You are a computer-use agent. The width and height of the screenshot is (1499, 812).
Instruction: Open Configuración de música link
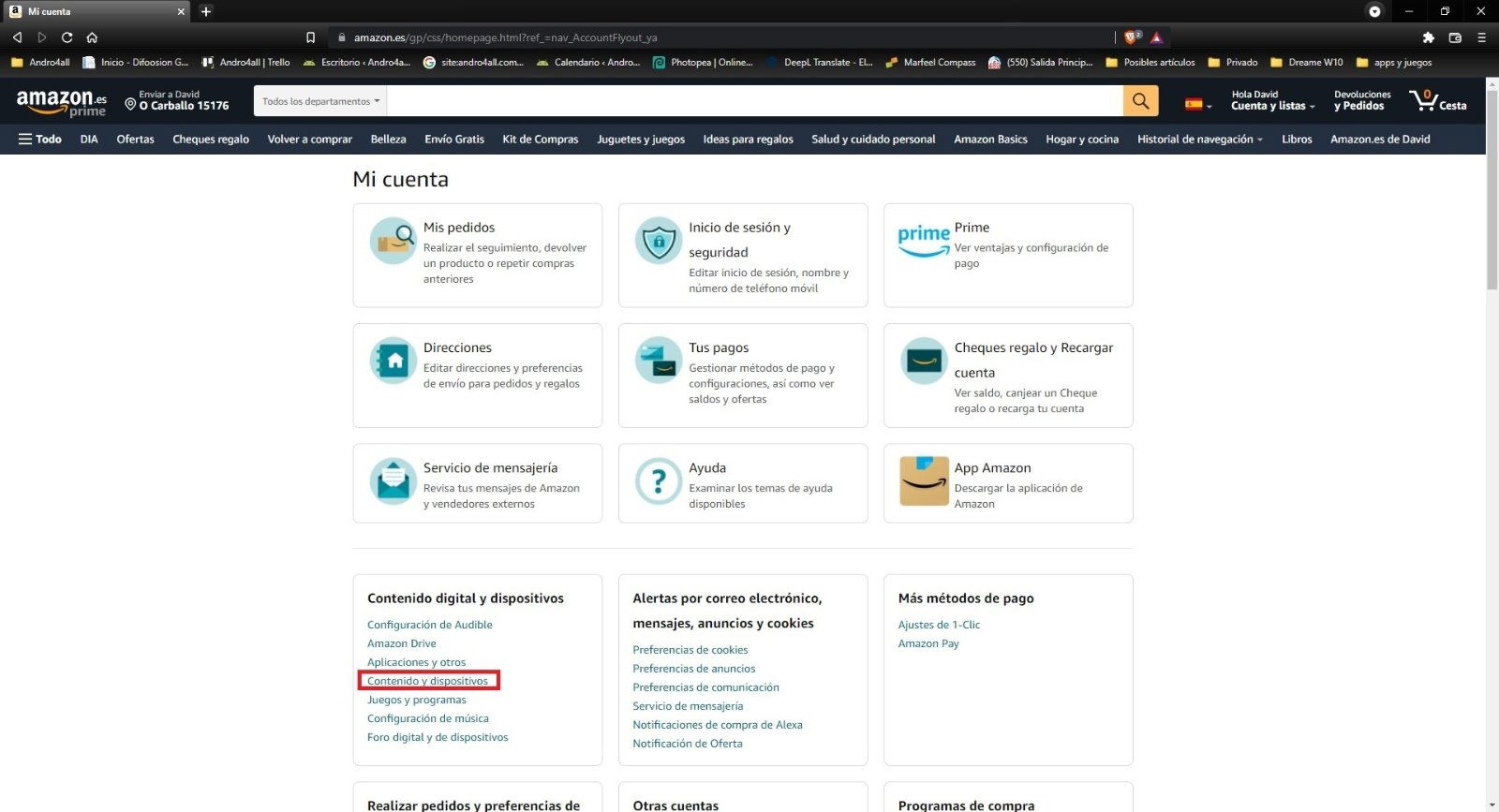[427, 718]
